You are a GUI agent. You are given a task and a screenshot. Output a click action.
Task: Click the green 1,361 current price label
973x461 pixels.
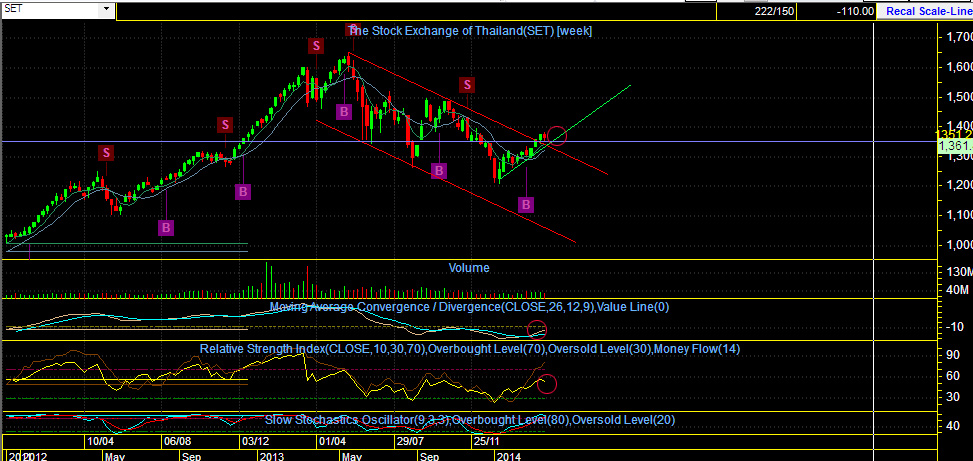point(956,146)
